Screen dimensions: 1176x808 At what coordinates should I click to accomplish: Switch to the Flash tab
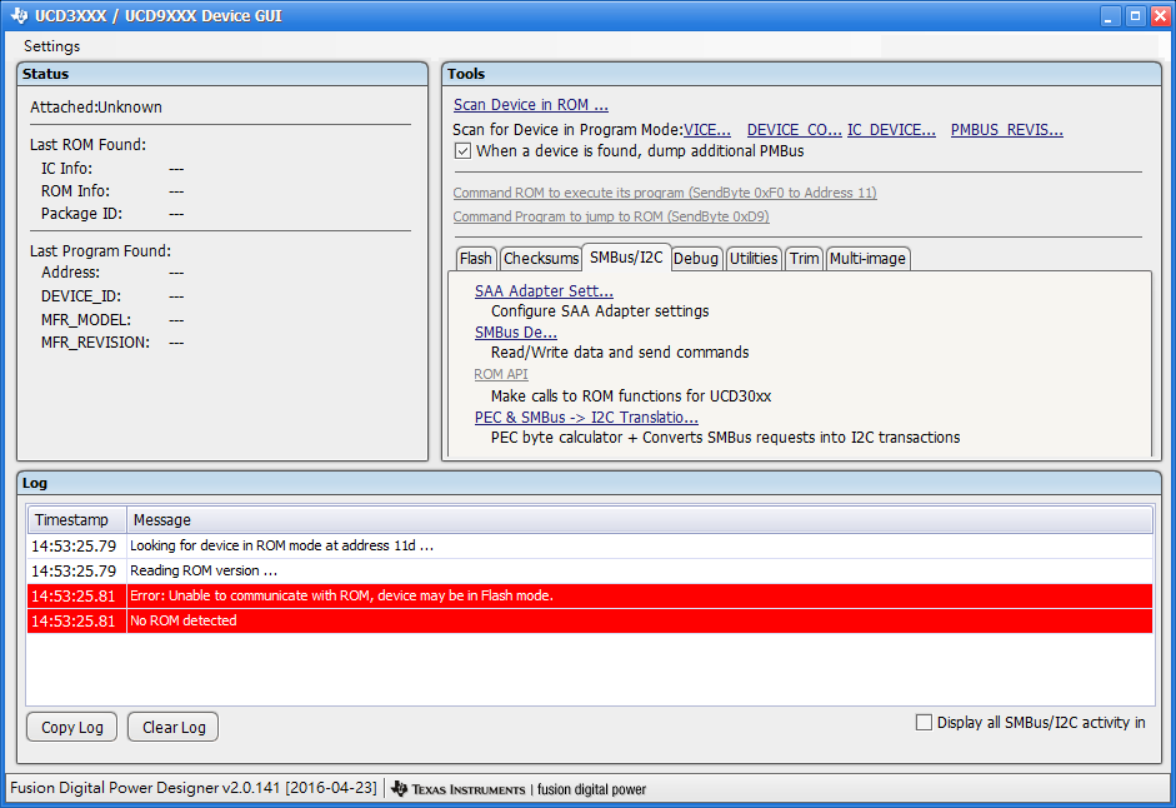476,259
